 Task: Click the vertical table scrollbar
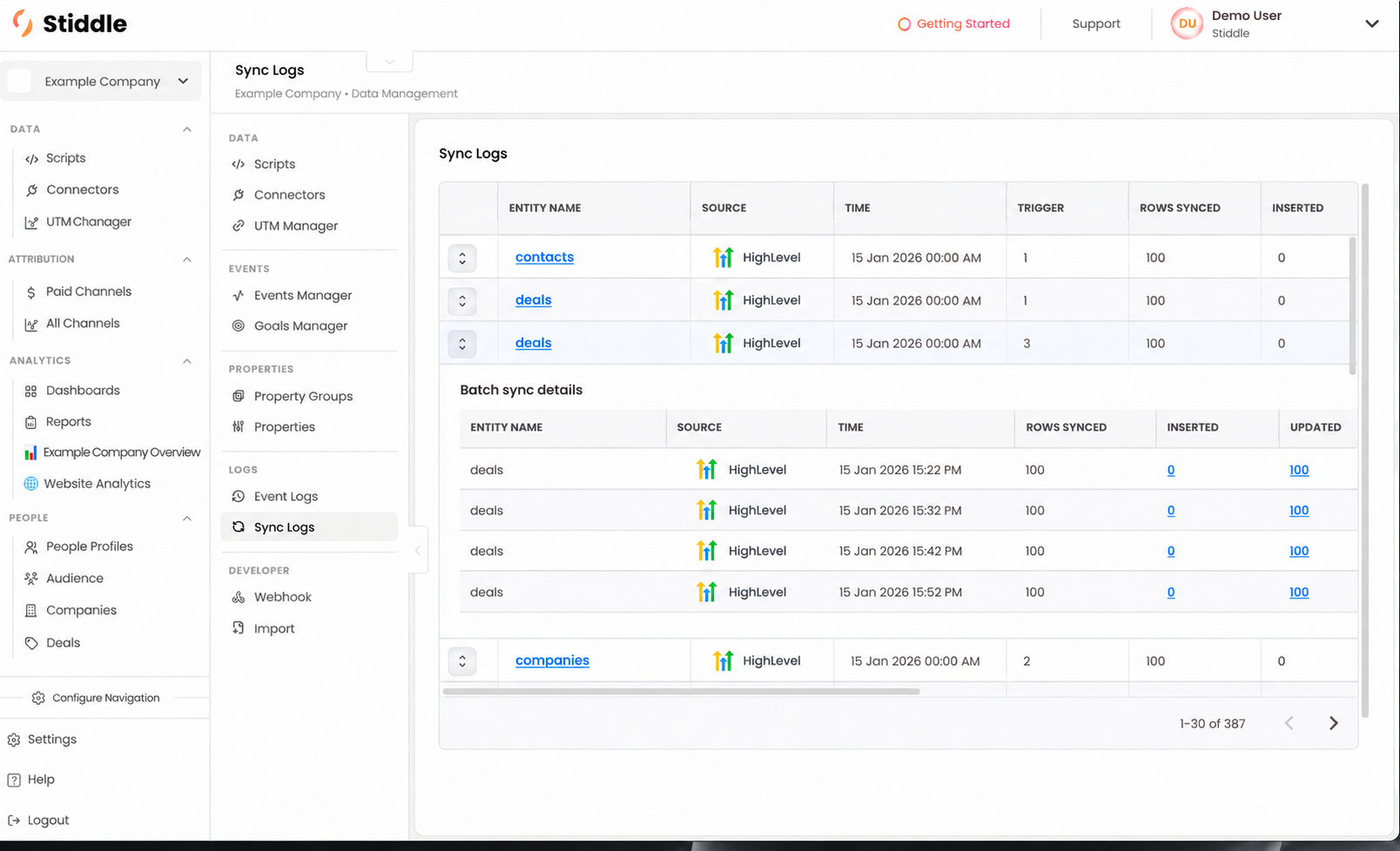[1352, 305]
